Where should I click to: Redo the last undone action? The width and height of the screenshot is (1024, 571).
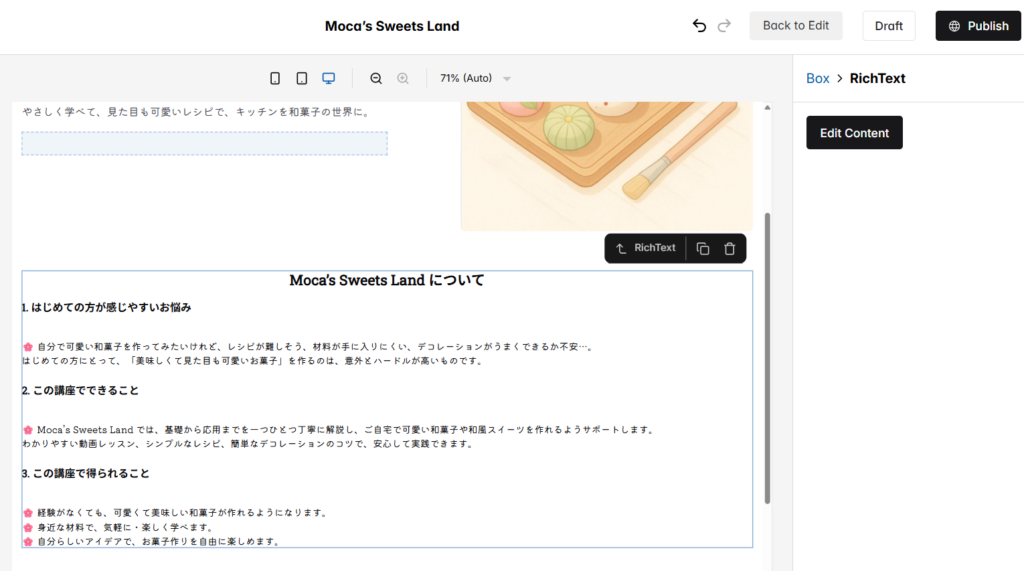pos(725,26)
